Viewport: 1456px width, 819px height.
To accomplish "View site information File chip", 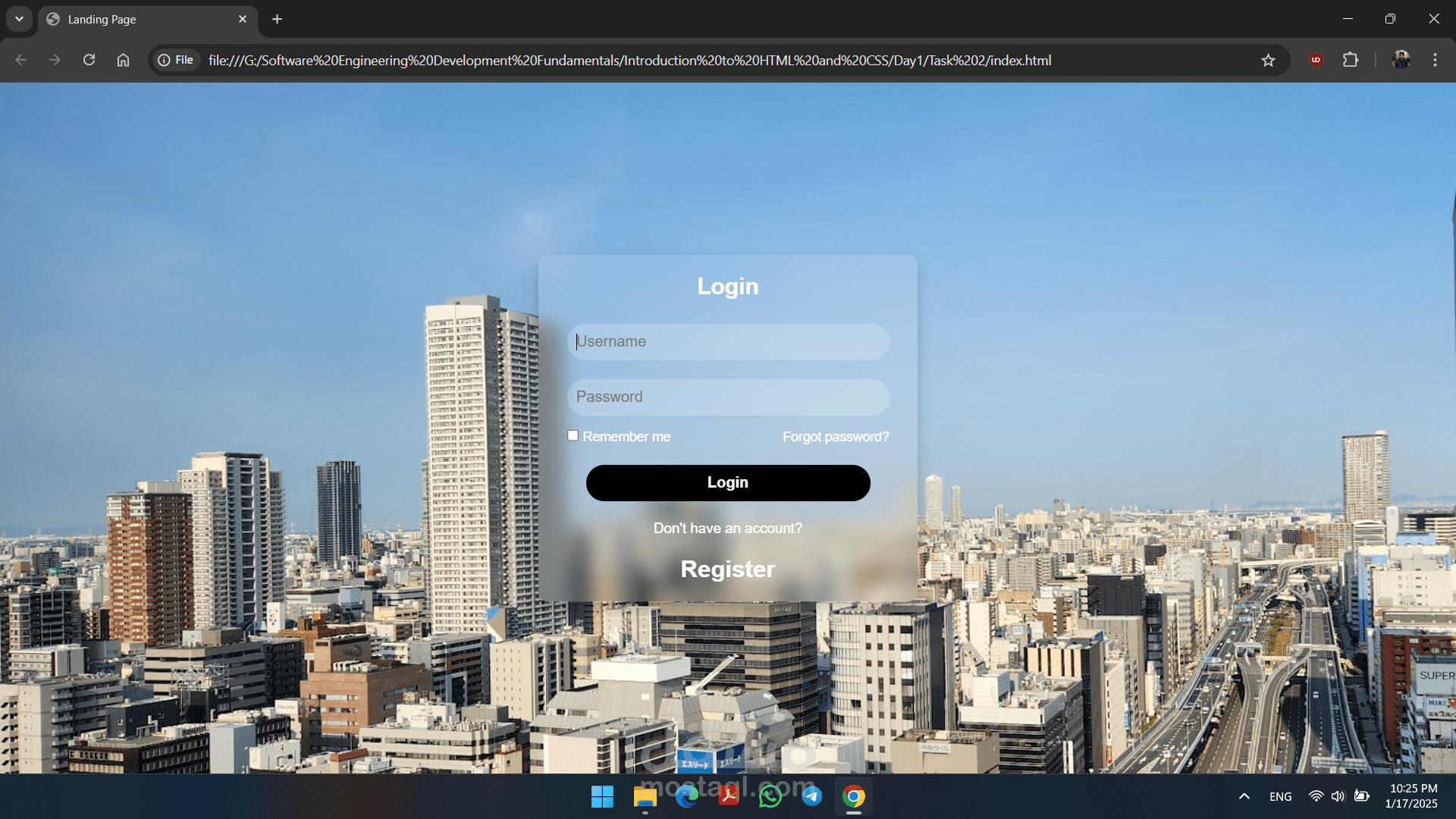I will pyautogui.click(x=176, y=60).
